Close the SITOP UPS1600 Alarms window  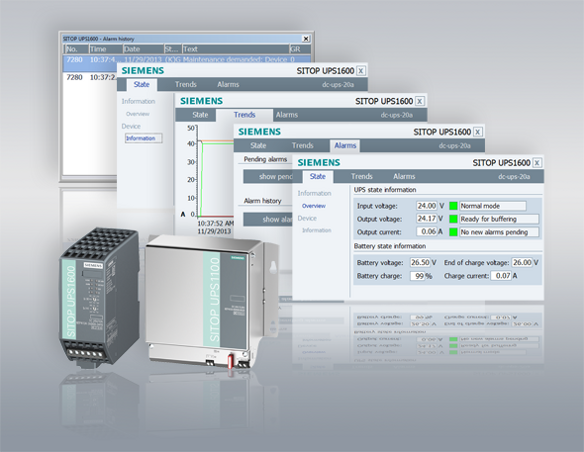pyautogui.click(x=477, y=132)
